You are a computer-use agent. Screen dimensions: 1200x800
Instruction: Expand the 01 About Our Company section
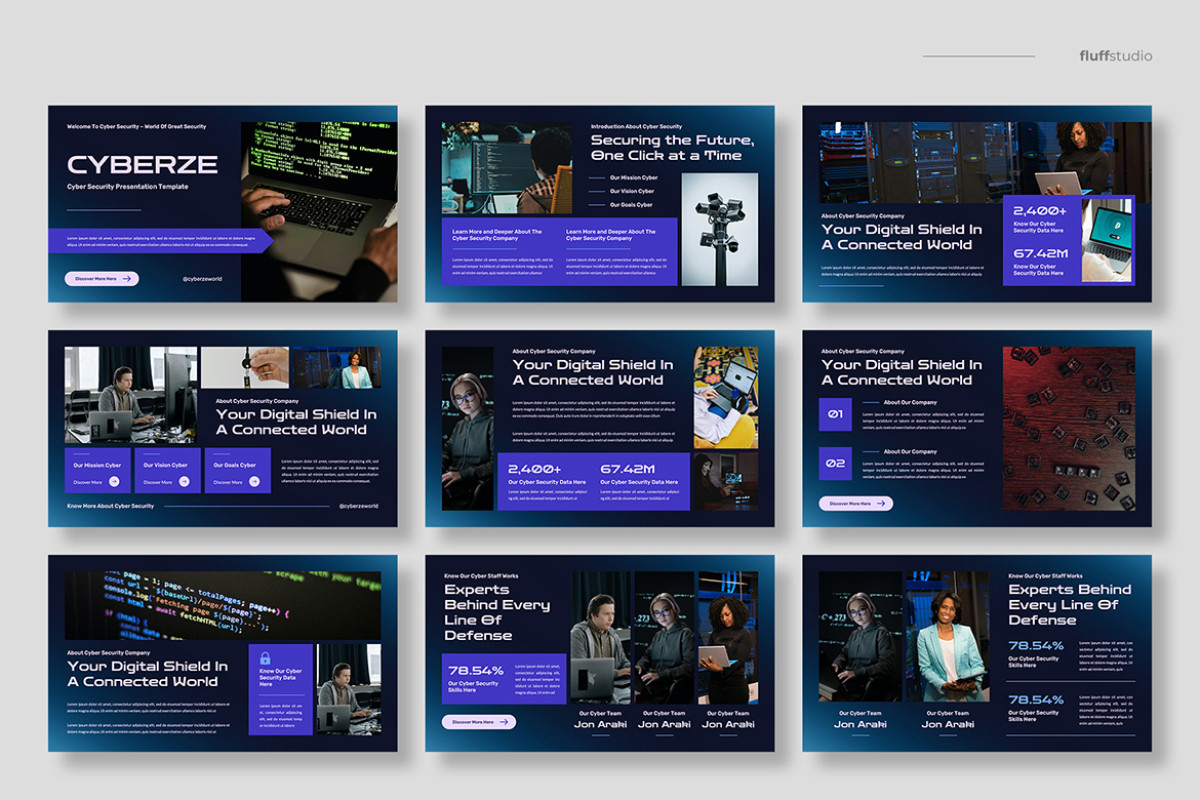[834, 414]
